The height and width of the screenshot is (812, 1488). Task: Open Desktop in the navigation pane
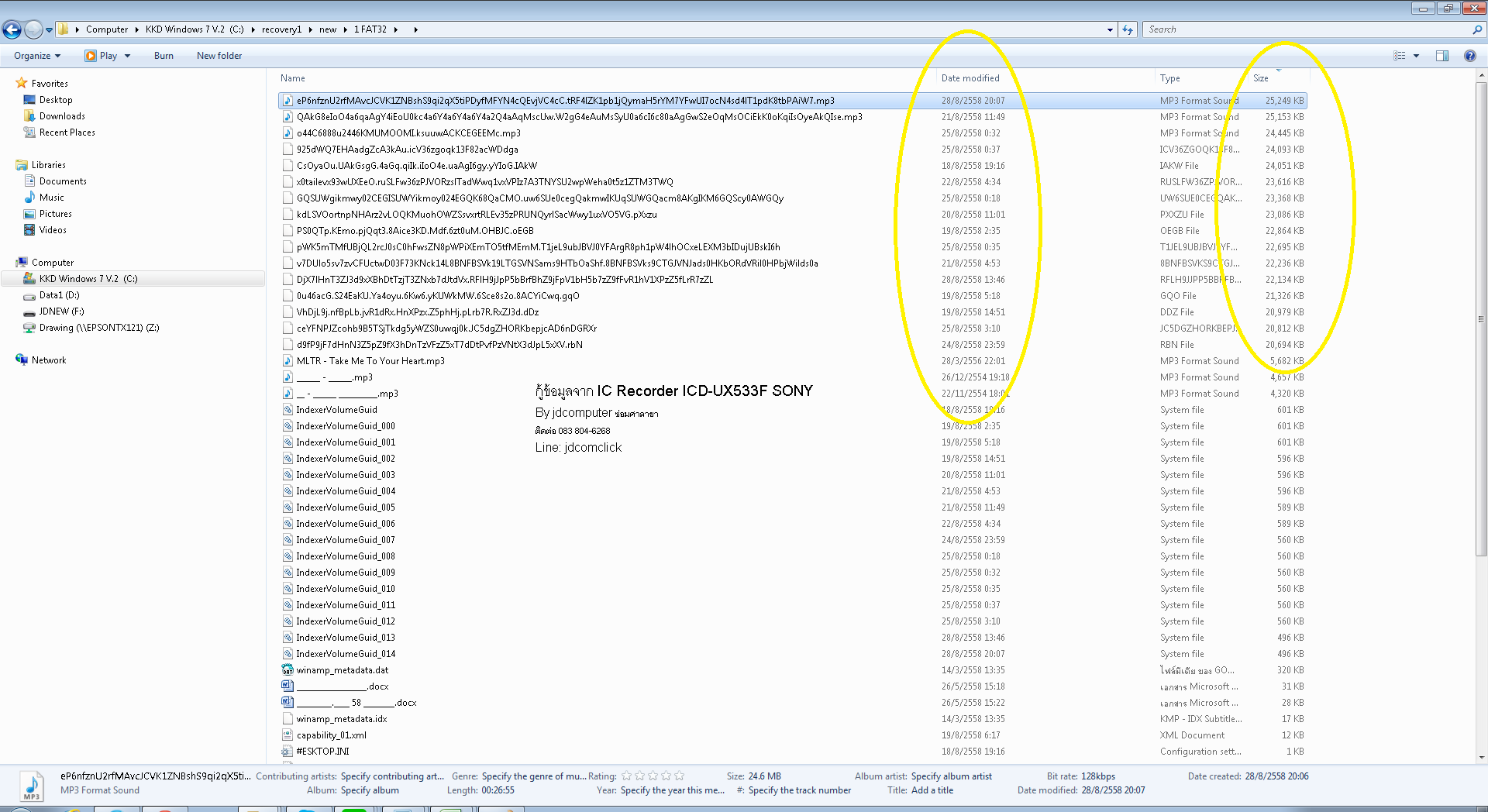click(56, 100)
